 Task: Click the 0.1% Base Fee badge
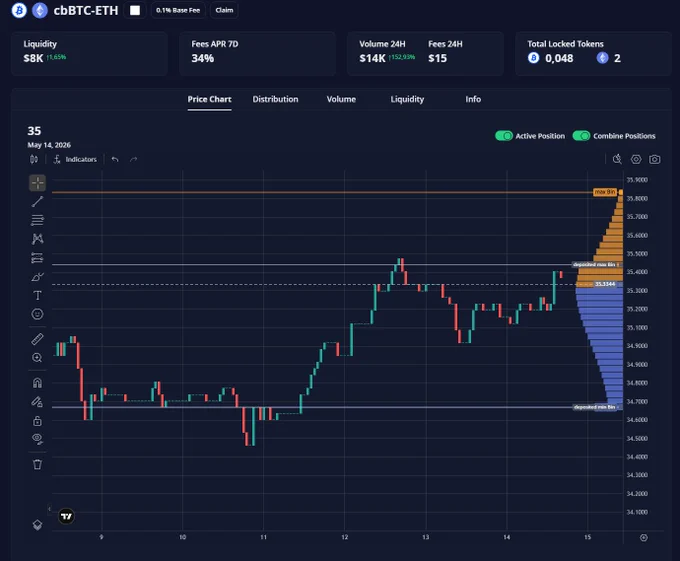[178, 10]
